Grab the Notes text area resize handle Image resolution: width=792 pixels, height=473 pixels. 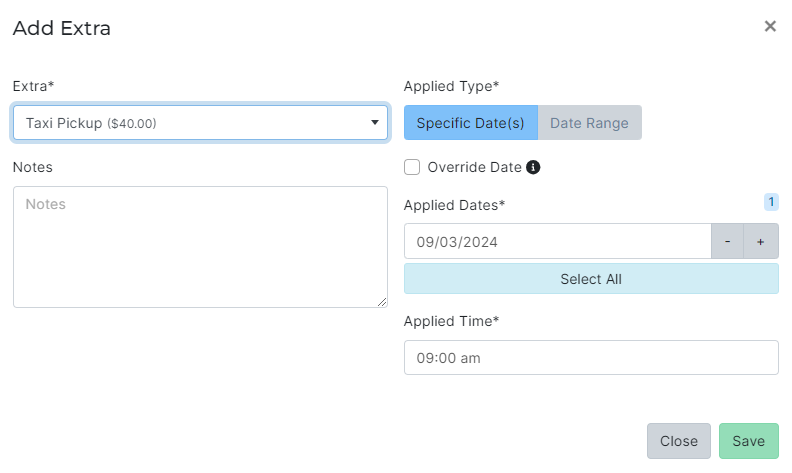click(382, 302)
